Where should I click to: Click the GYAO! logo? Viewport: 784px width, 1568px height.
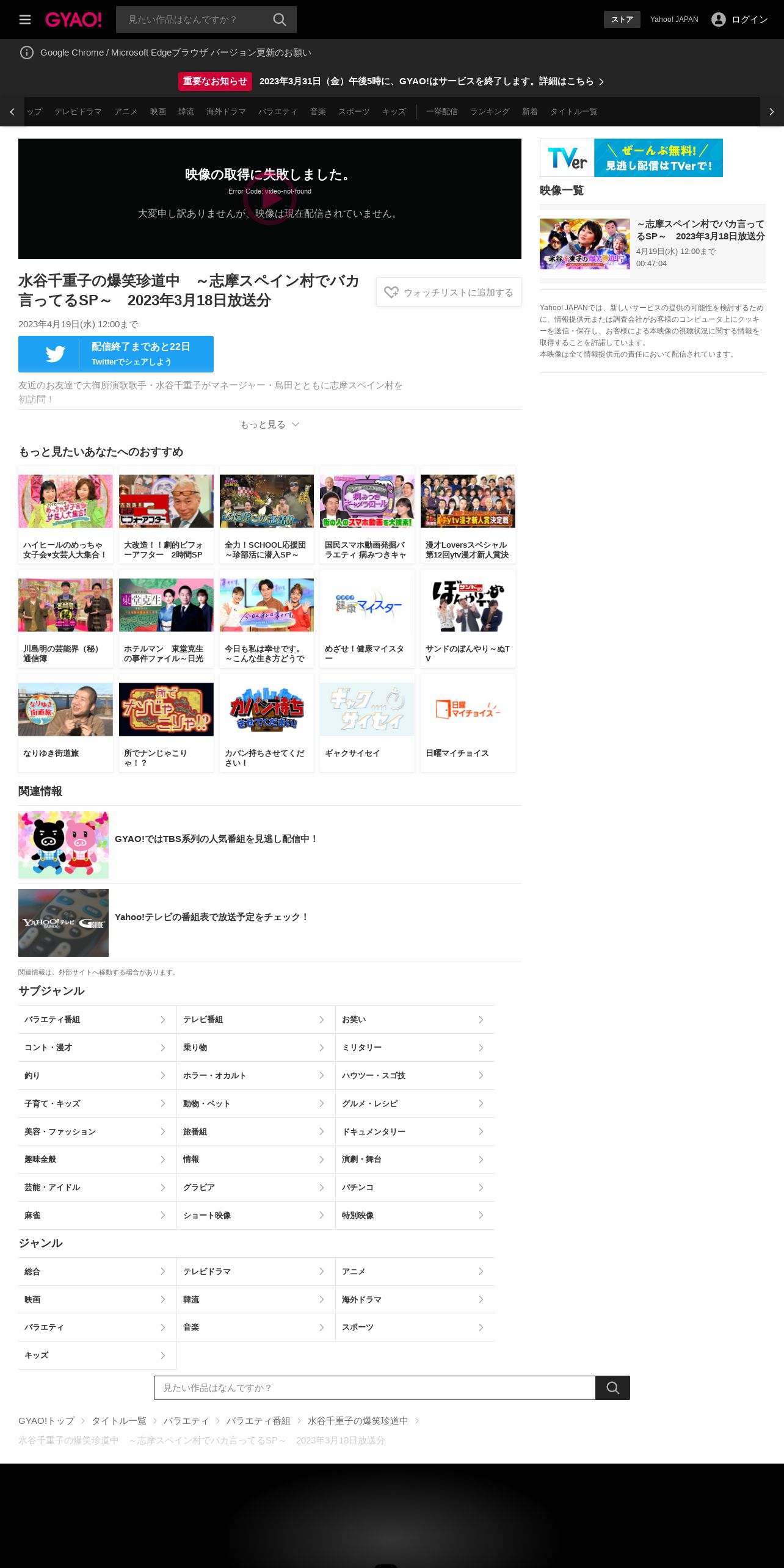[73, 20]
